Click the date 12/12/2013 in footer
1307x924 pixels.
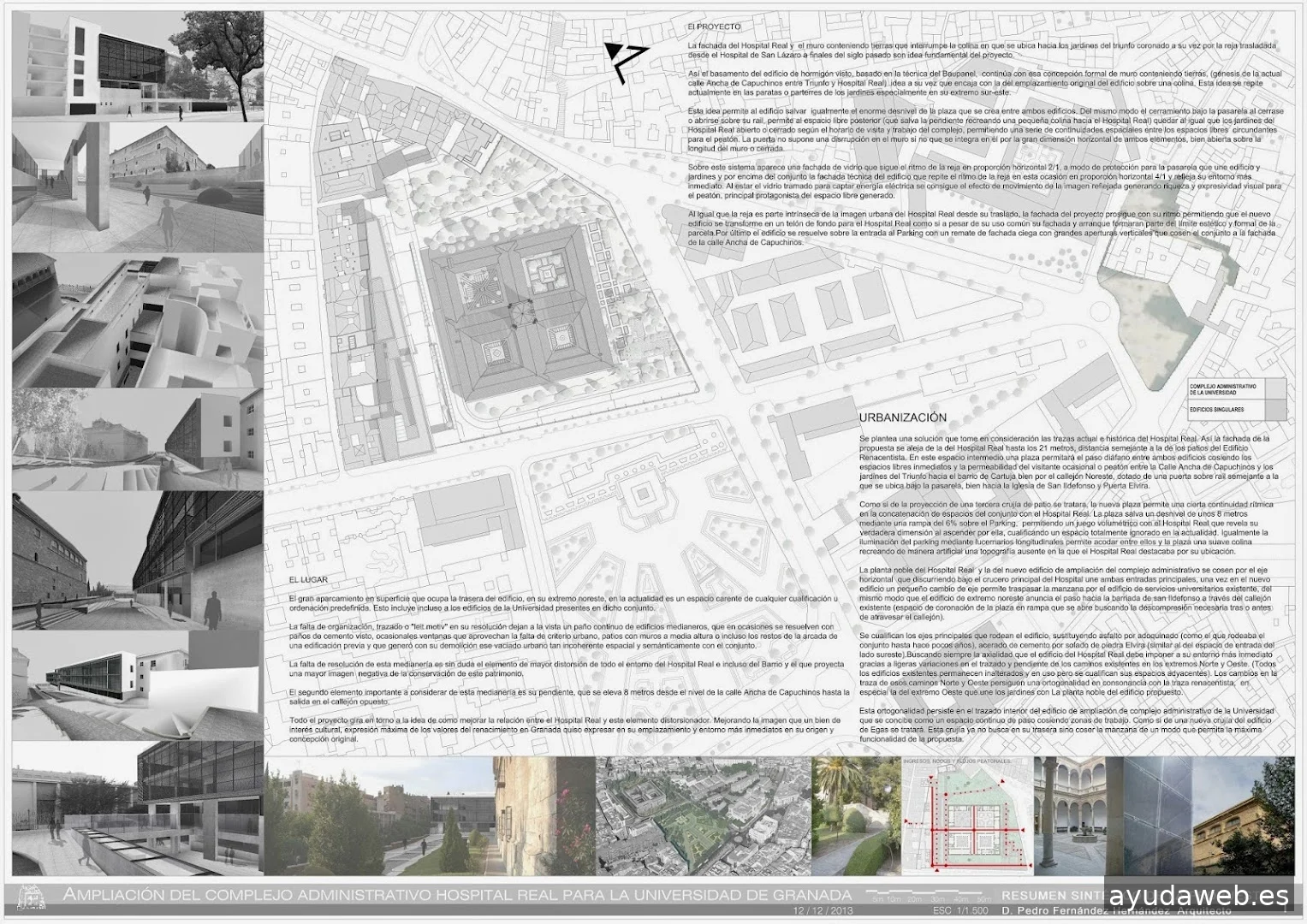tap(824, 910)
